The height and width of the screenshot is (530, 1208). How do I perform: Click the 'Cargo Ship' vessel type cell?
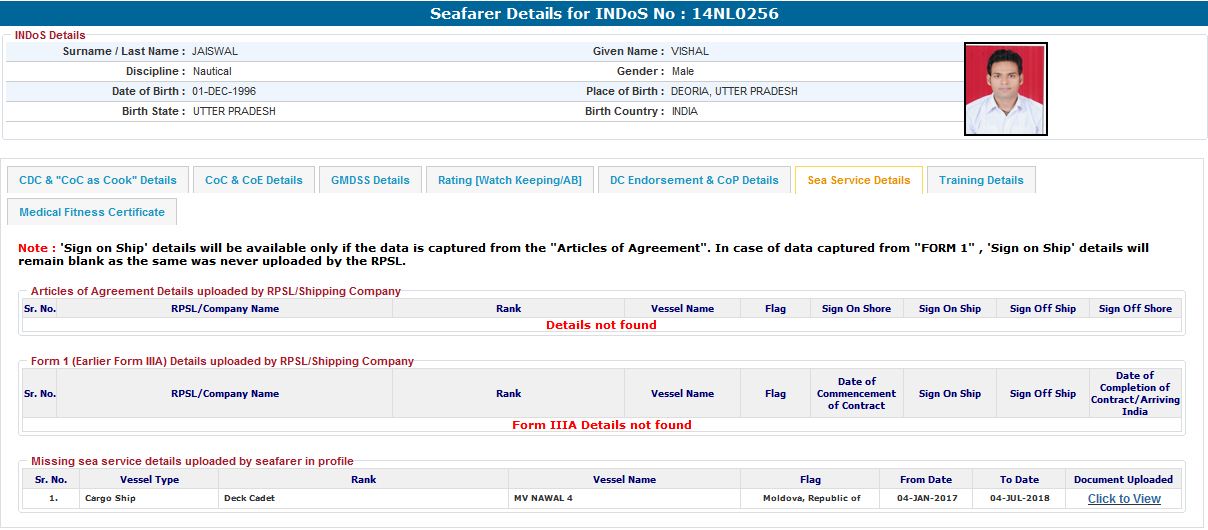(x=111, y=499)
